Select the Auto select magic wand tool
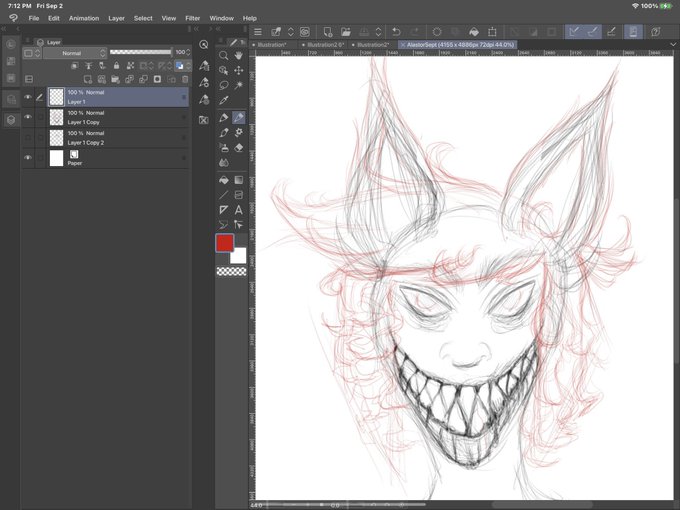680x510 pixels. (239, 85)
